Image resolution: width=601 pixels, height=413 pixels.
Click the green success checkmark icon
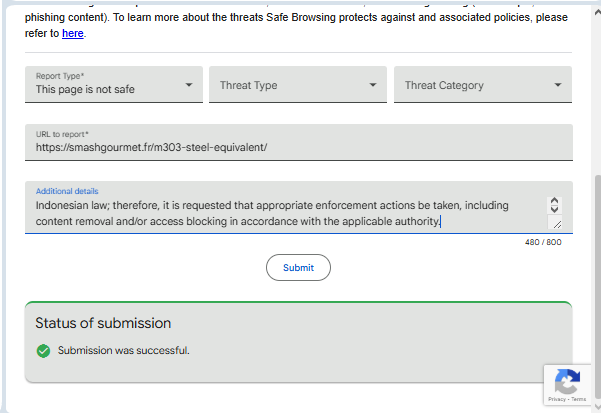tap(43, 351)
